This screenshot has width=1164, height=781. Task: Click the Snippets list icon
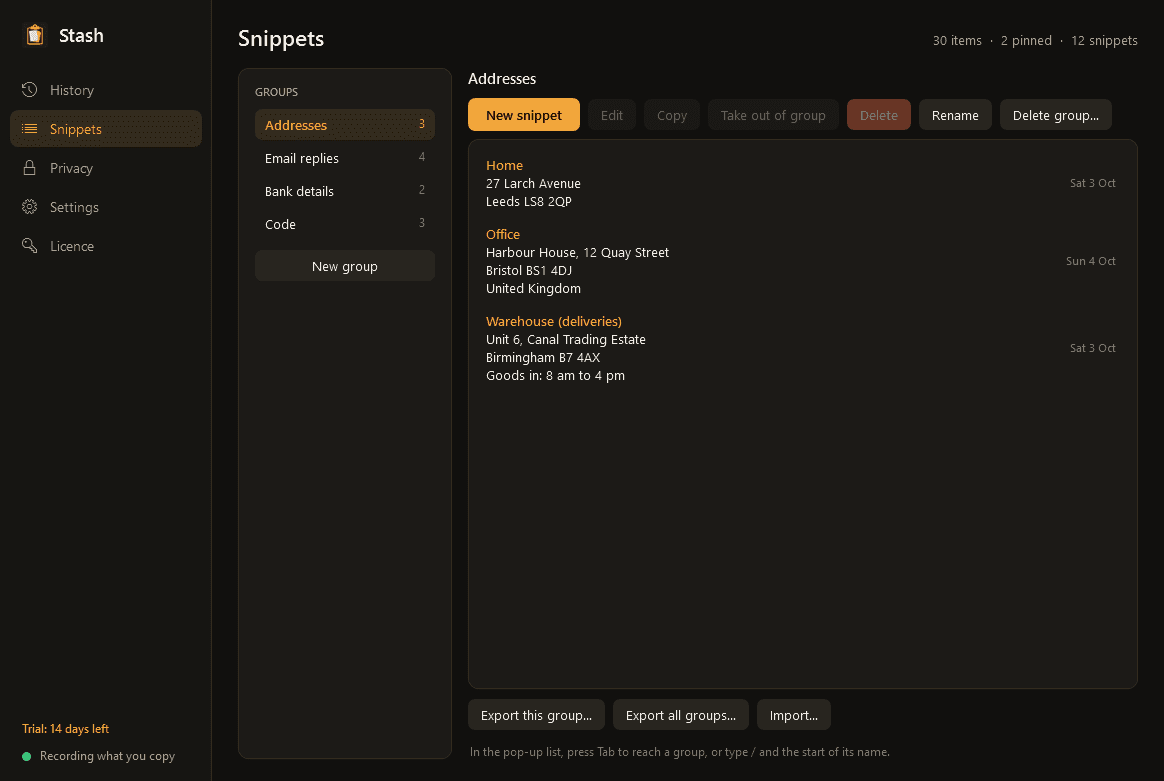coord(30,128)
